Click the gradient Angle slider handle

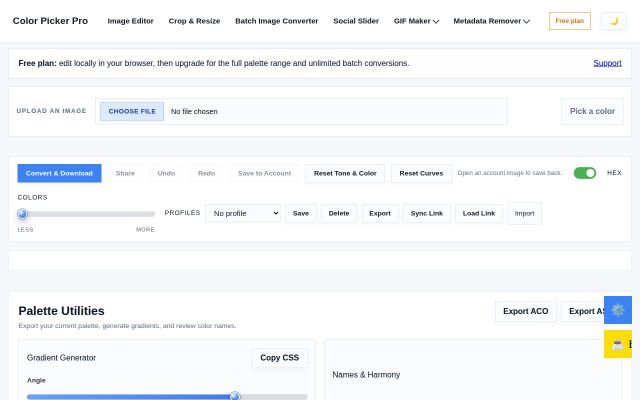pos(235,396)
